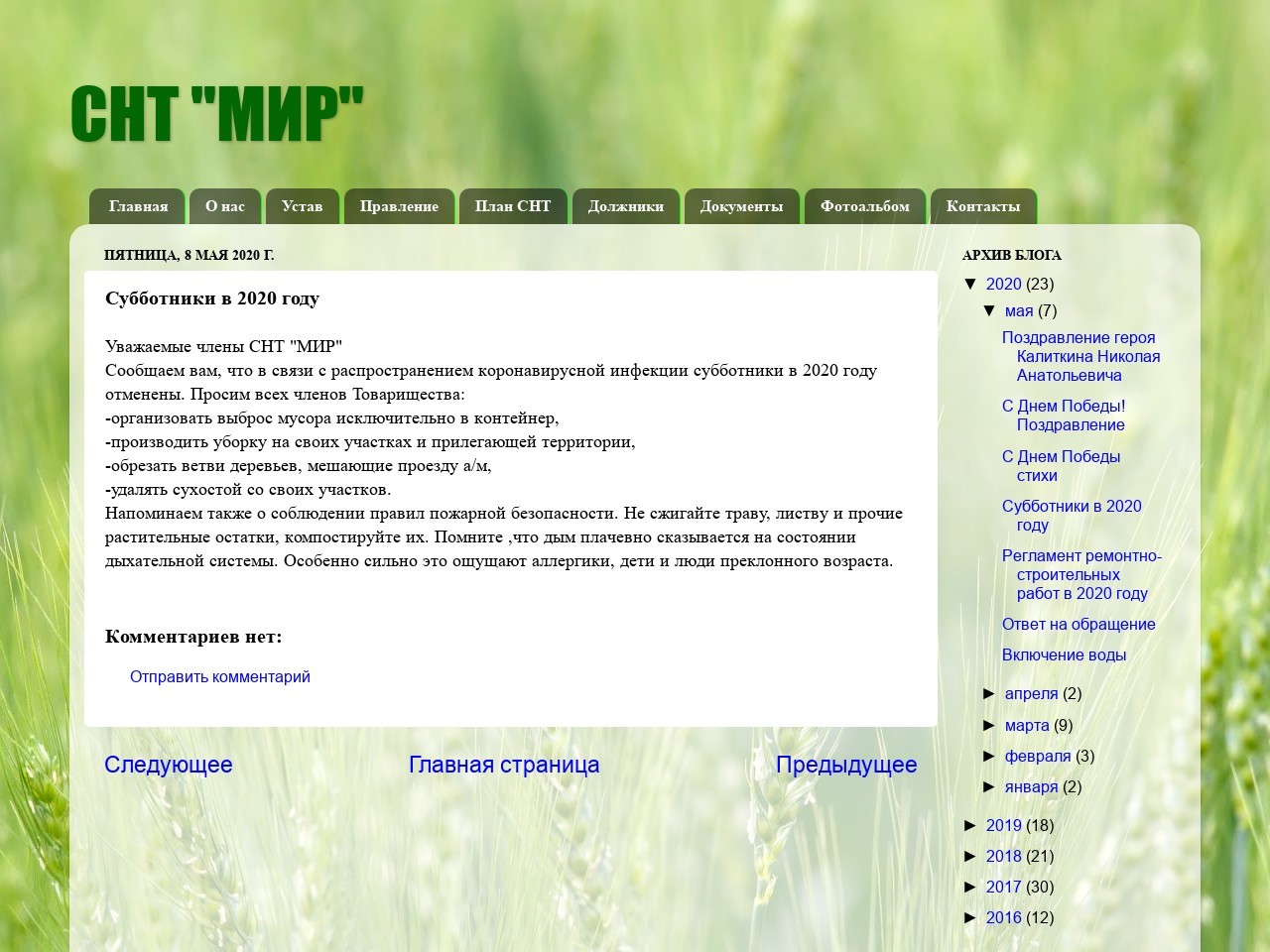Click the СНТ "МИР" blog title
The width and height of the screenshot is (1270, 952).
click(x=217, y=114)
